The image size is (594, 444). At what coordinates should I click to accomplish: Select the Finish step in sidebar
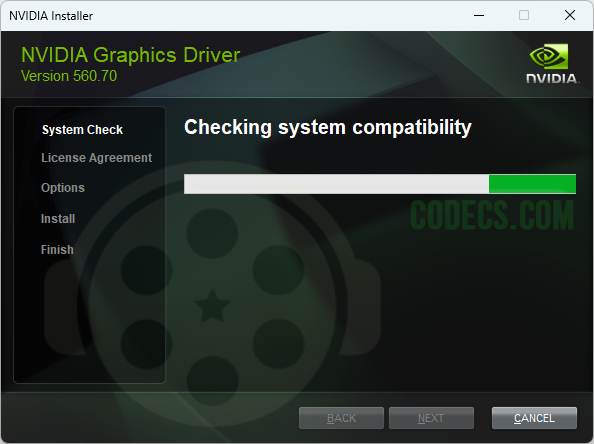click(x=57, y=250)
